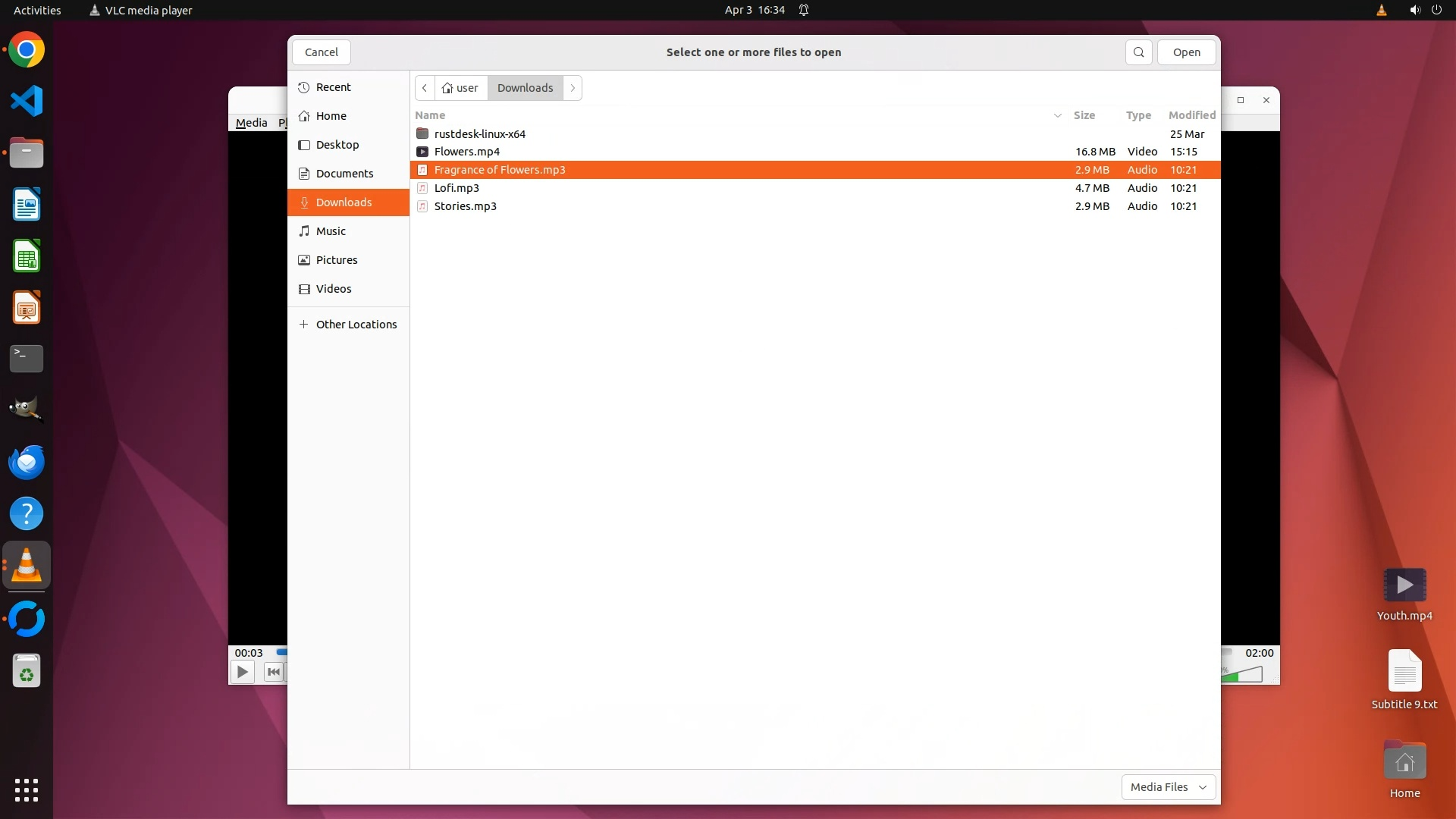
Task: Cancel the file selection dialog
Action: tap(321, 52)
